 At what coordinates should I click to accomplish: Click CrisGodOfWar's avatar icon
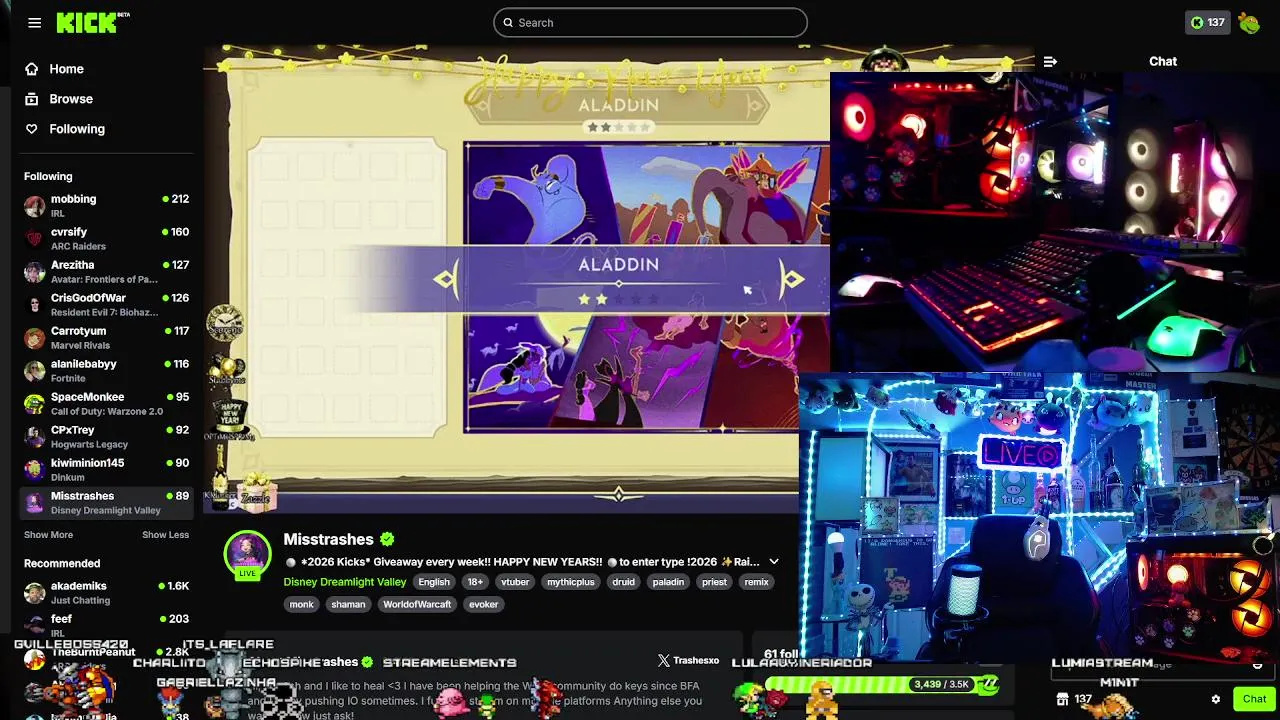[35, 305]
